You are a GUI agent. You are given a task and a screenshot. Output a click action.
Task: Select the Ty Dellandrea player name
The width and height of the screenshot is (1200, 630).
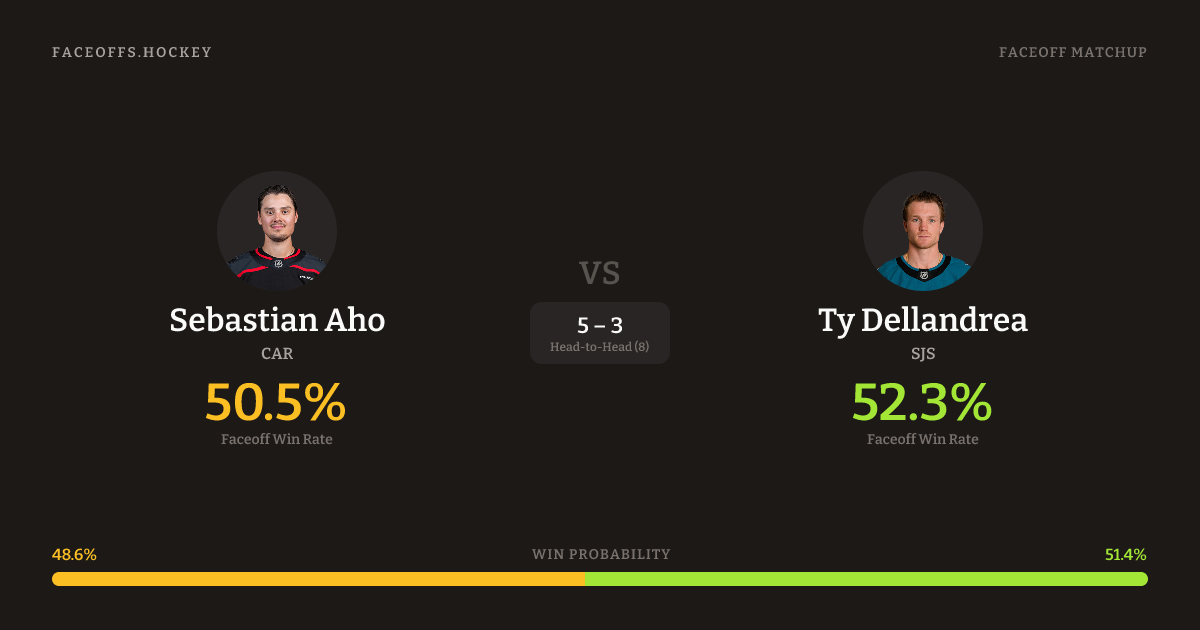pyautogui.click(x=922, y=320)
